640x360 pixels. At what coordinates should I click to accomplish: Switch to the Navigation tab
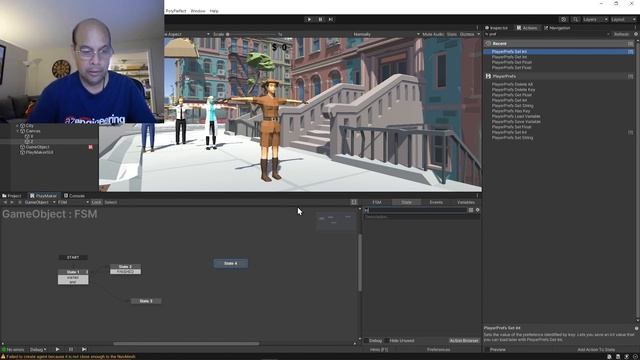point(557,28)
